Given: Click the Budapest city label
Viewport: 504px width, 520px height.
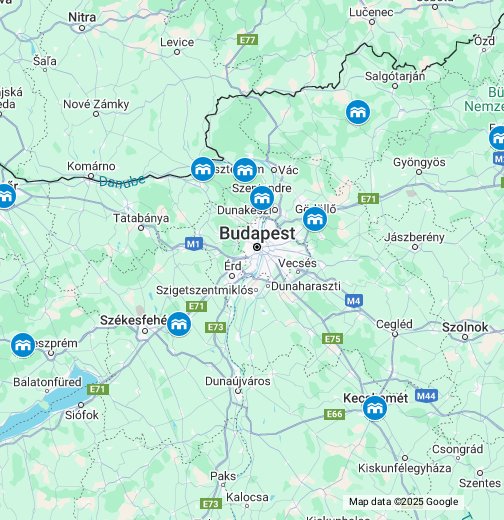Looking at the screenshot, I should click(x=257, y=233).
